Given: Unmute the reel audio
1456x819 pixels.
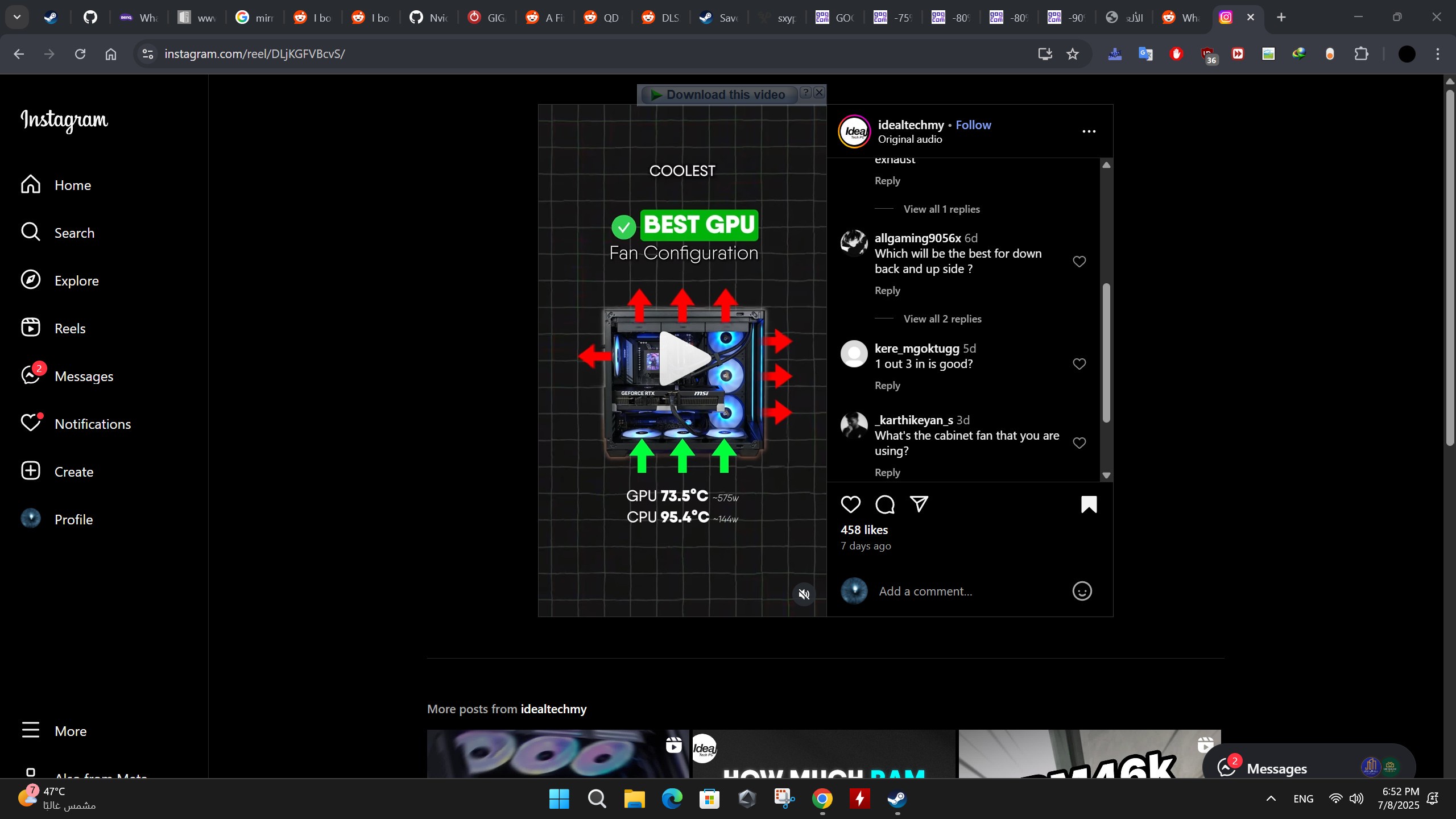Looking at the screenshot, I should (x=804, y=594).
